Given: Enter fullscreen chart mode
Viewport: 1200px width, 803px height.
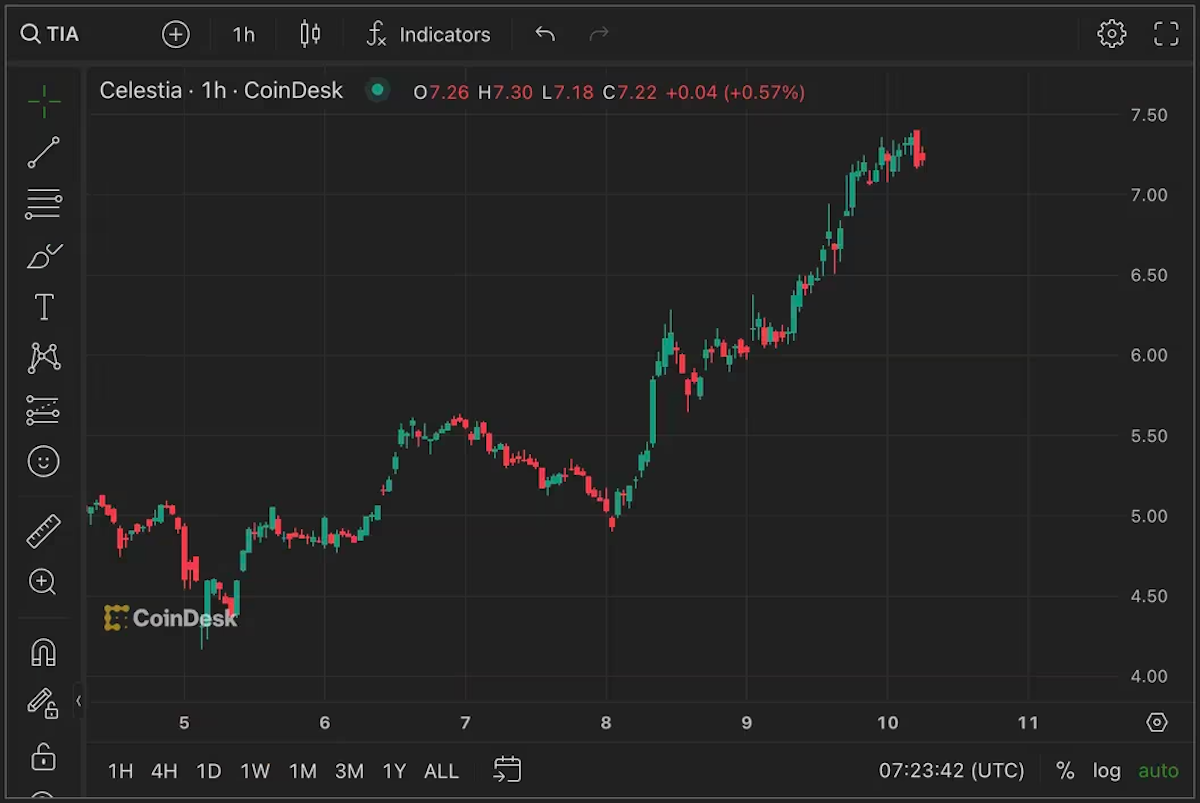Looking at the screenshot, I should point(1166,34).
